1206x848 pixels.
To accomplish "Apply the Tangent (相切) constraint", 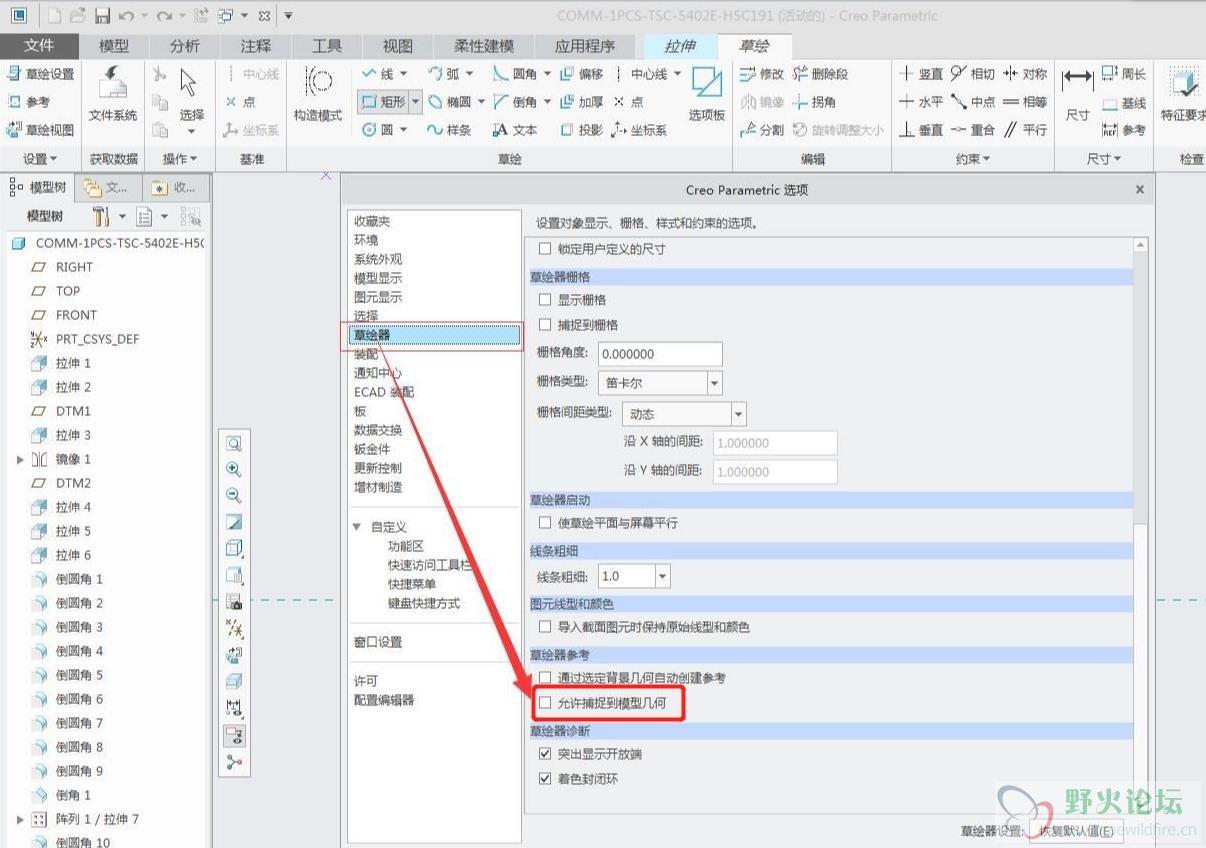I will (x=973, y=74).
